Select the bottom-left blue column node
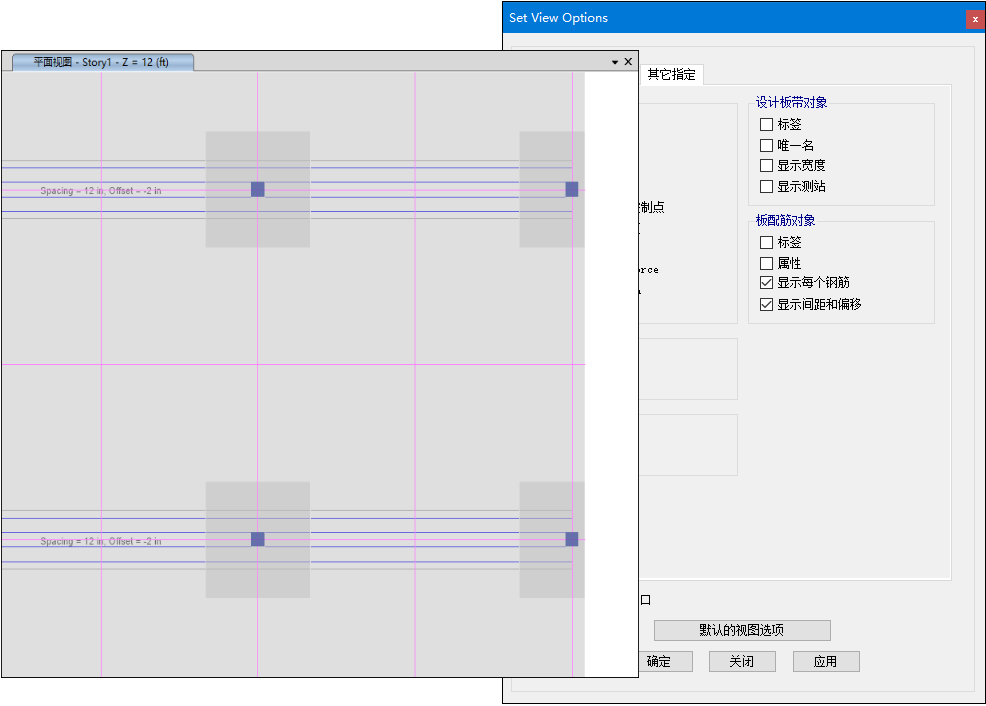The height and width of the screenshot is (706, 986). (x=257, y=539)
